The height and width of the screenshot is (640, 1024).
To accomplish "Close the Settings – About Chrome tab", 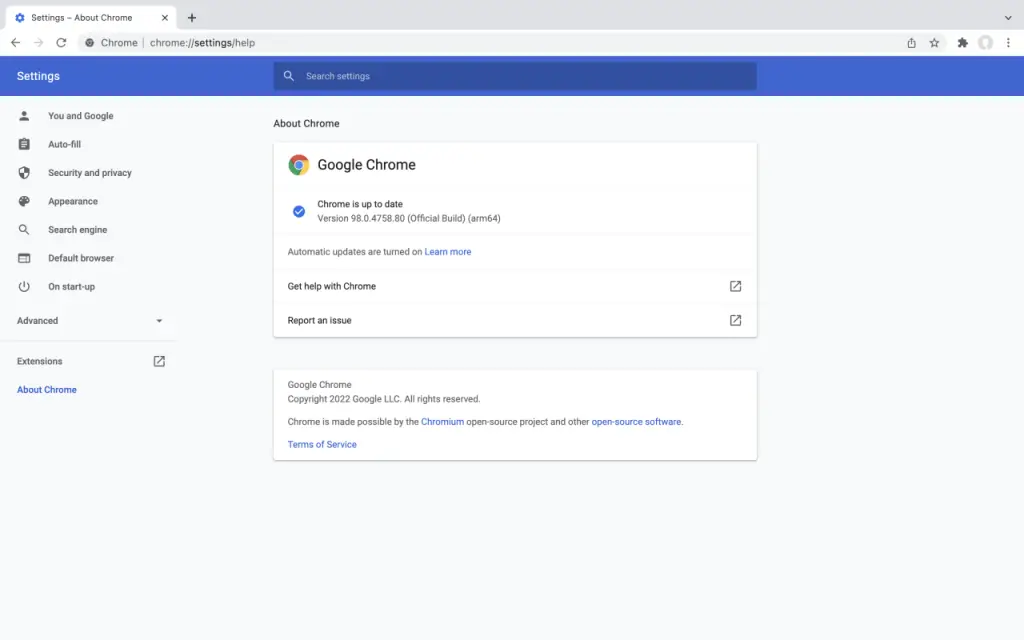I will pos(165,18).
